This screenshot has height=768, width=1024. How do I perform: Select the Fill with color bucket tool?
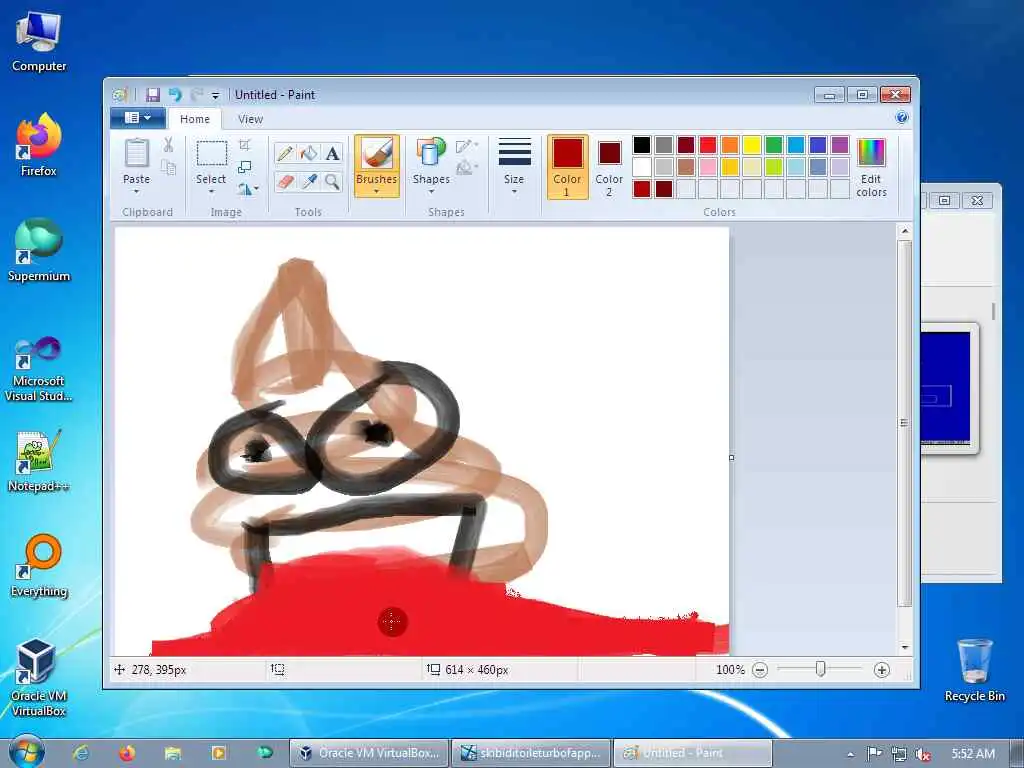click(308, 153)
